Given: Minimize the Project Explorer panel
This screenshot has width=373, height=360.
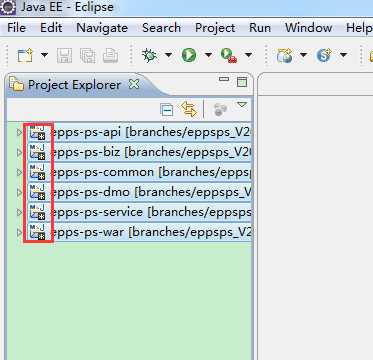Looking at the screenshot, I should coord(224,79).
